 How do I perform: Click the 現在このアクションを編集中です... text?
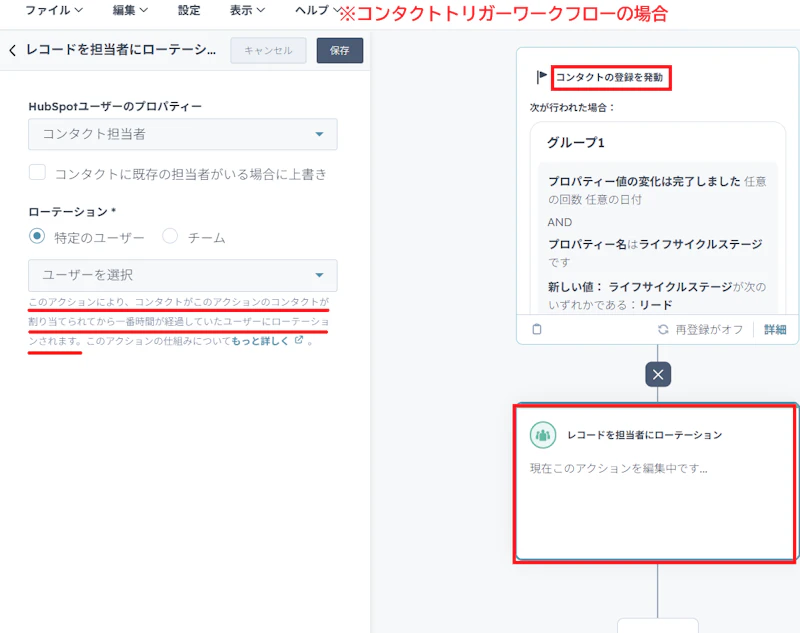(618, 468)
